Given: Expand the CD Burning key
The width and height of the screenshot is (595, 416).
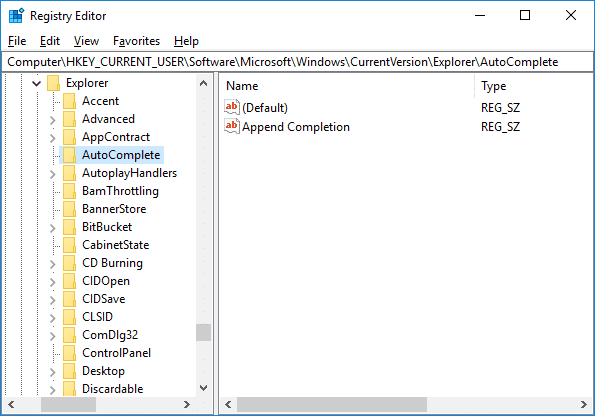Looking at the screenshot, I should [x=52, y=264].
